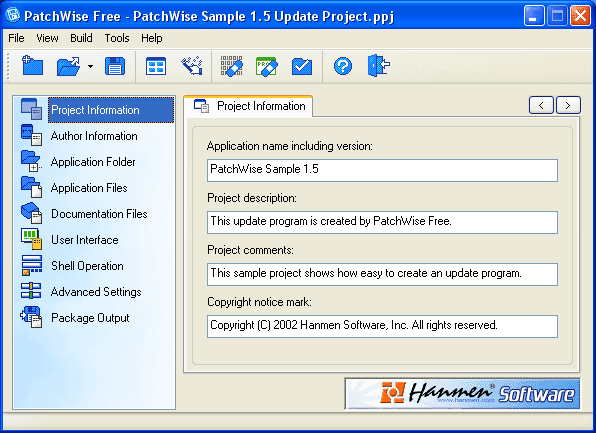Go to Application Files section

coord(89,188)
